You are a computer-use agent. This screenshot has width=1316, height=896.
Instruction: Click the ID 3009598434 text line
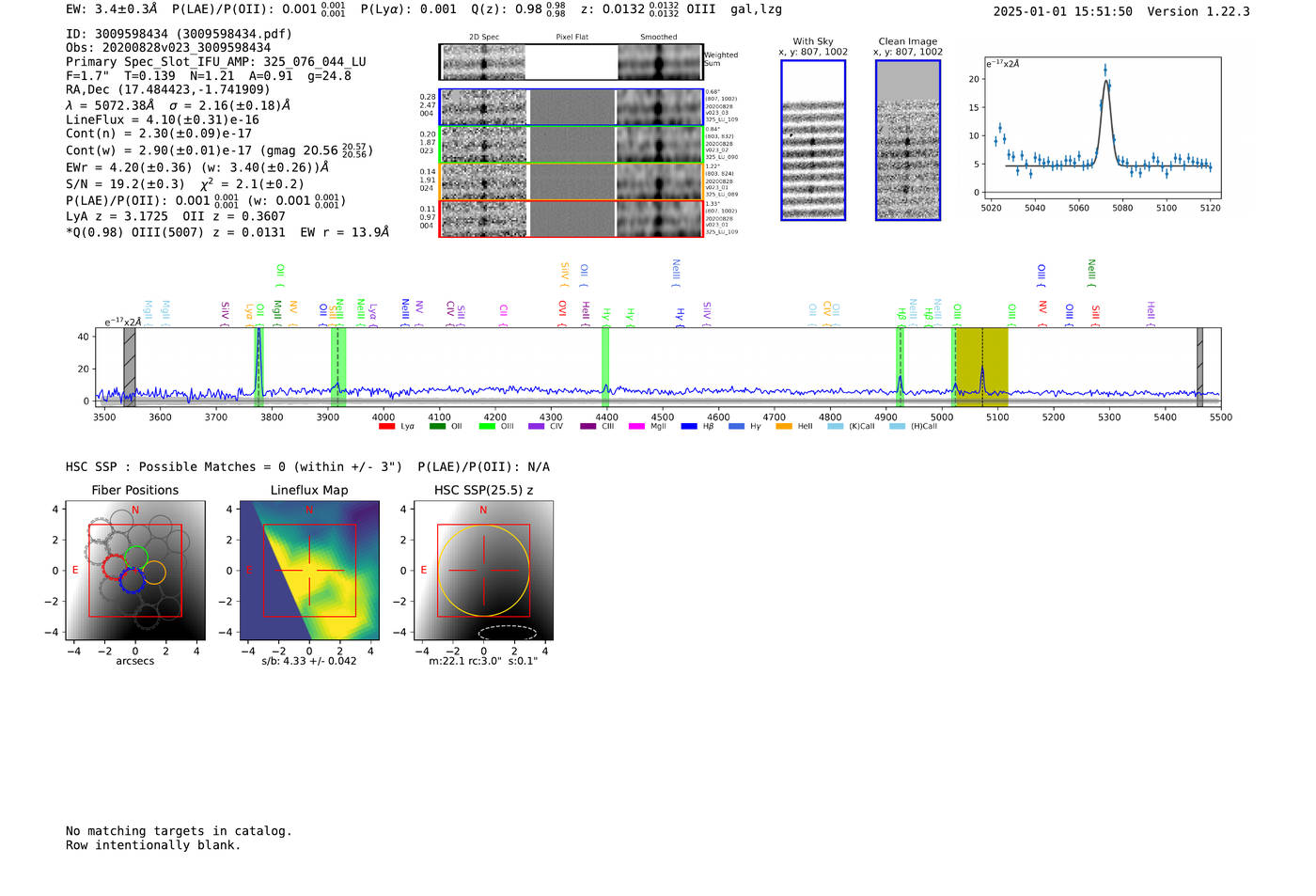click(179, 34)
